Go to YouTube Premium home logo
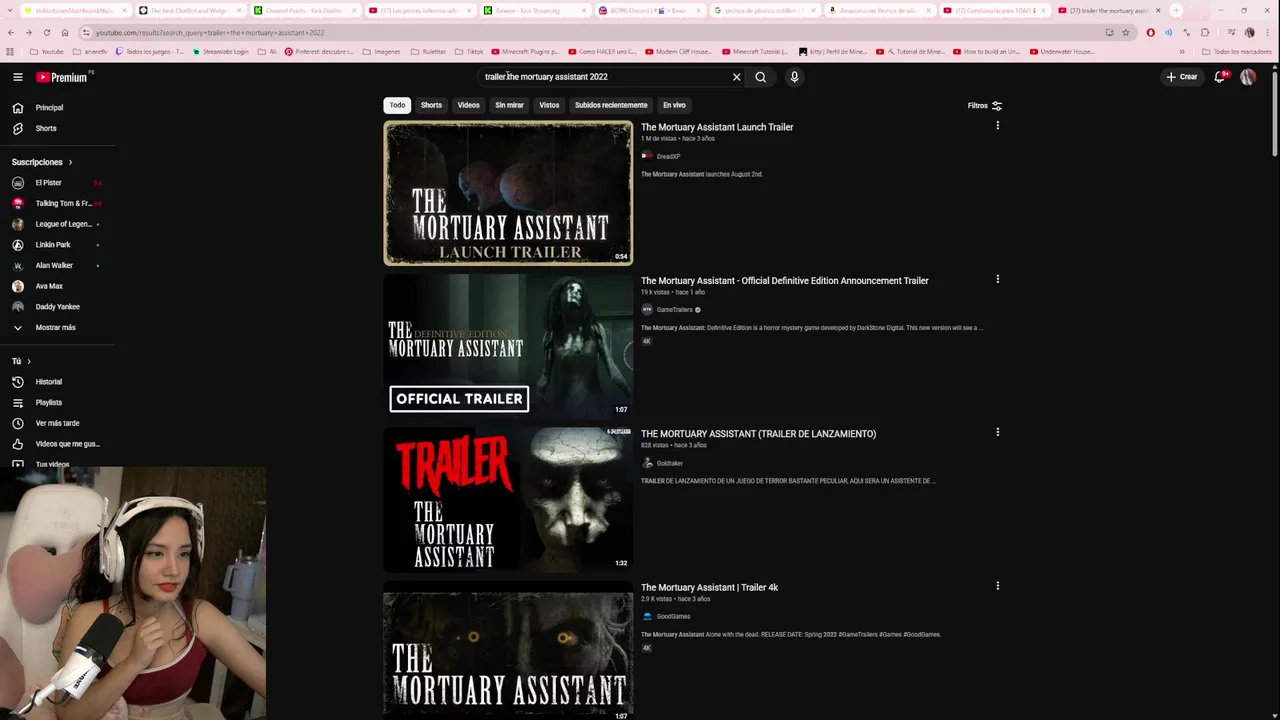Screen dimensions: 1280x720 click(62, 77)
